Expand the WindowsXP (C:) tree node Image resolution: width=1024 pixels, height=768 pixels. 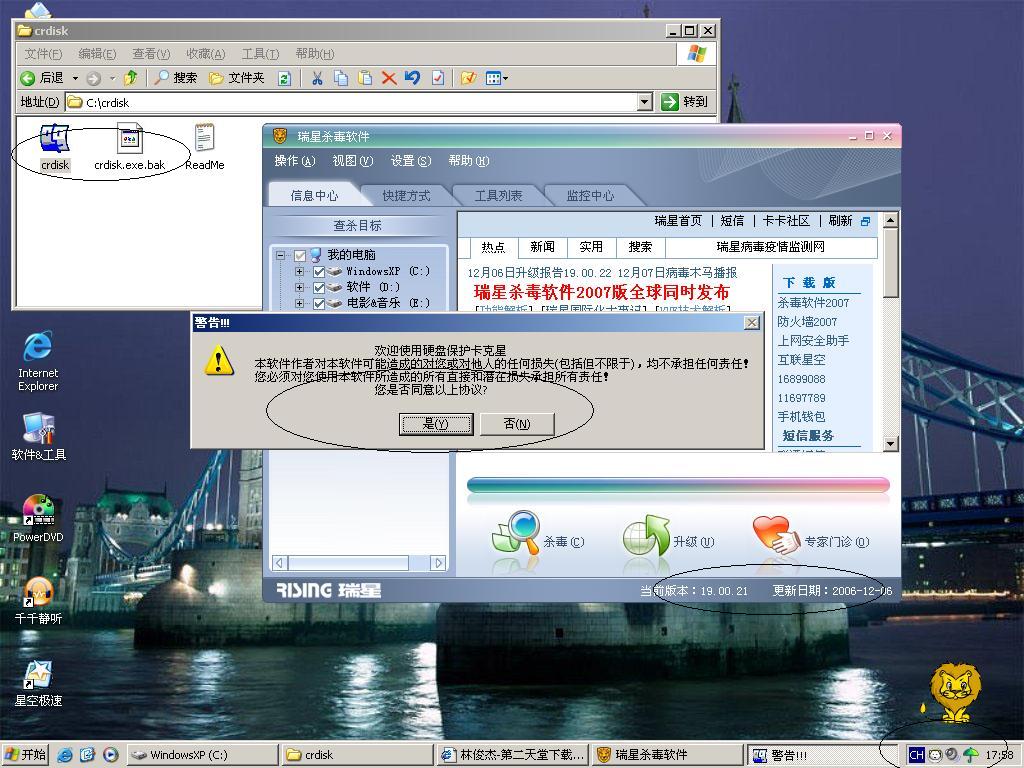299,271
